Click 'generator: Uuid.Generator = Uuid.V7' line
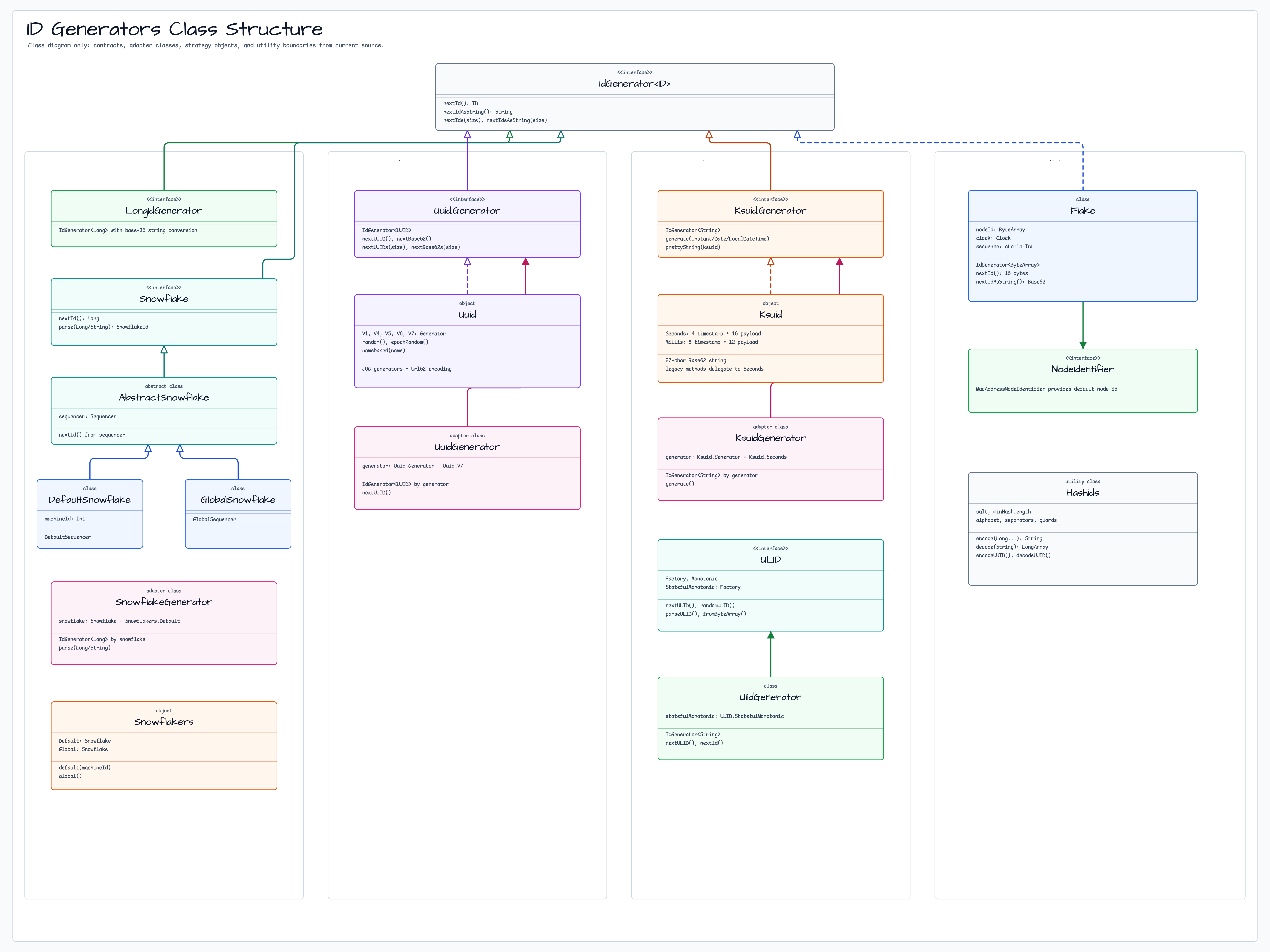The height and width of the screenshot is (952, 1270). pyautogui.click(x=412, y=466)
